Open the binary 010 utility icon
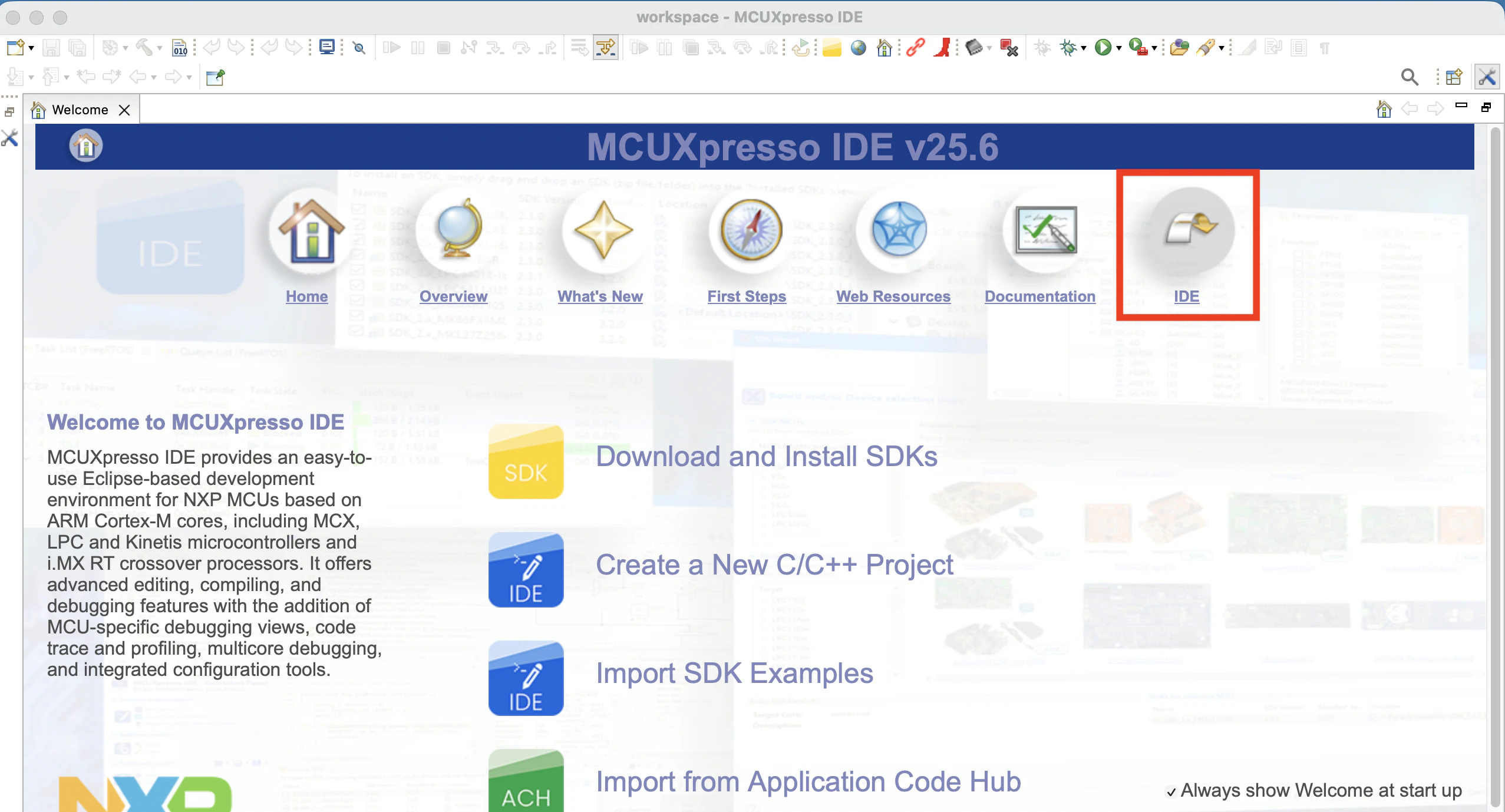The image size is (1505, 812). tap(180, 47)
